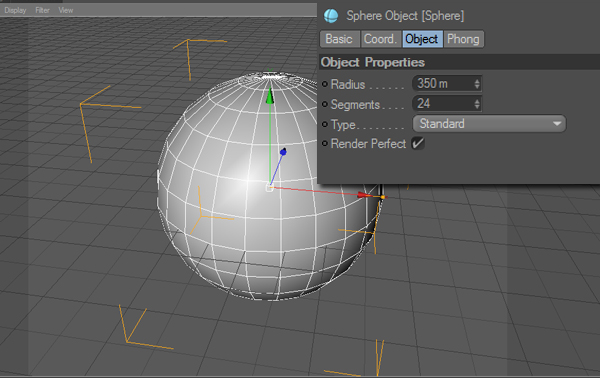Image resolution: width=600 pixels, height=378 pixels.
Task: Open the Display menu in viewport
Action: coord(15,10)
